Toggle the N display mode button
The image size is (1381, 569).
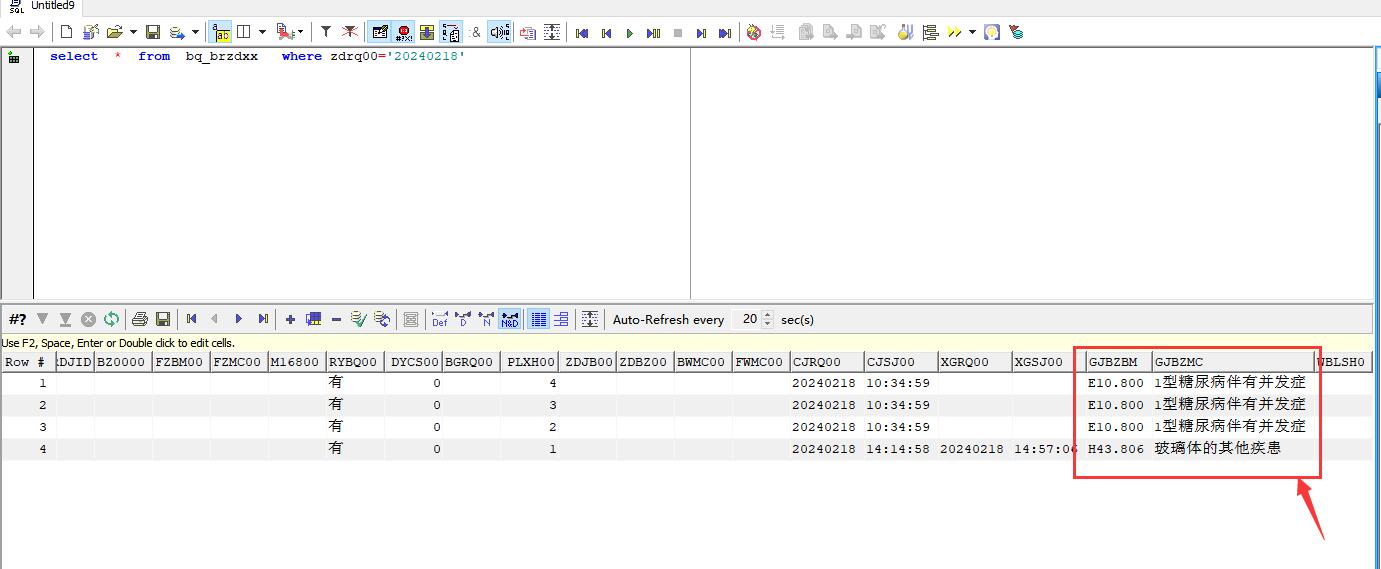coord(486,319)
